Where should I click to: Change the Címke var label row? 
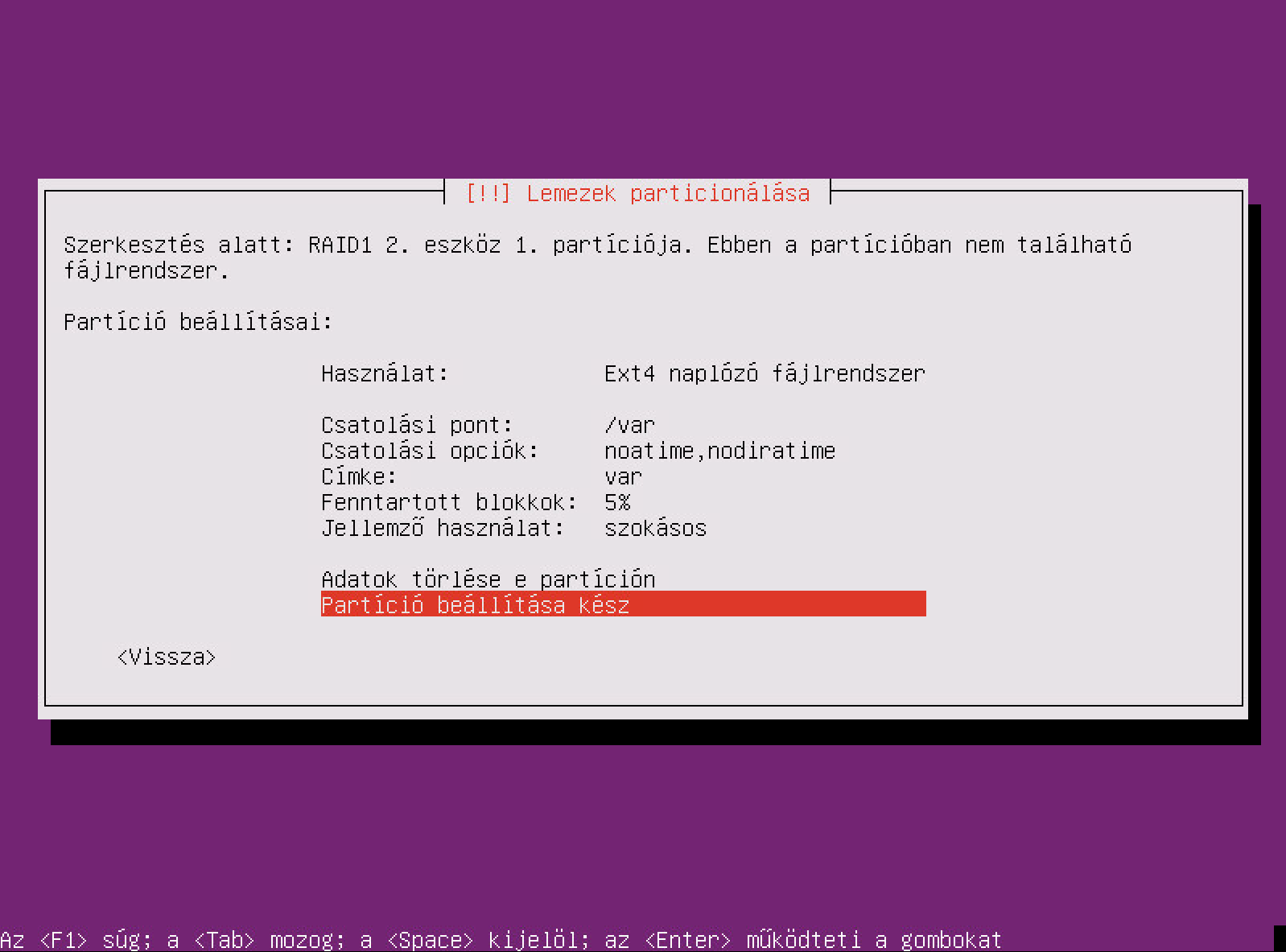623,476
